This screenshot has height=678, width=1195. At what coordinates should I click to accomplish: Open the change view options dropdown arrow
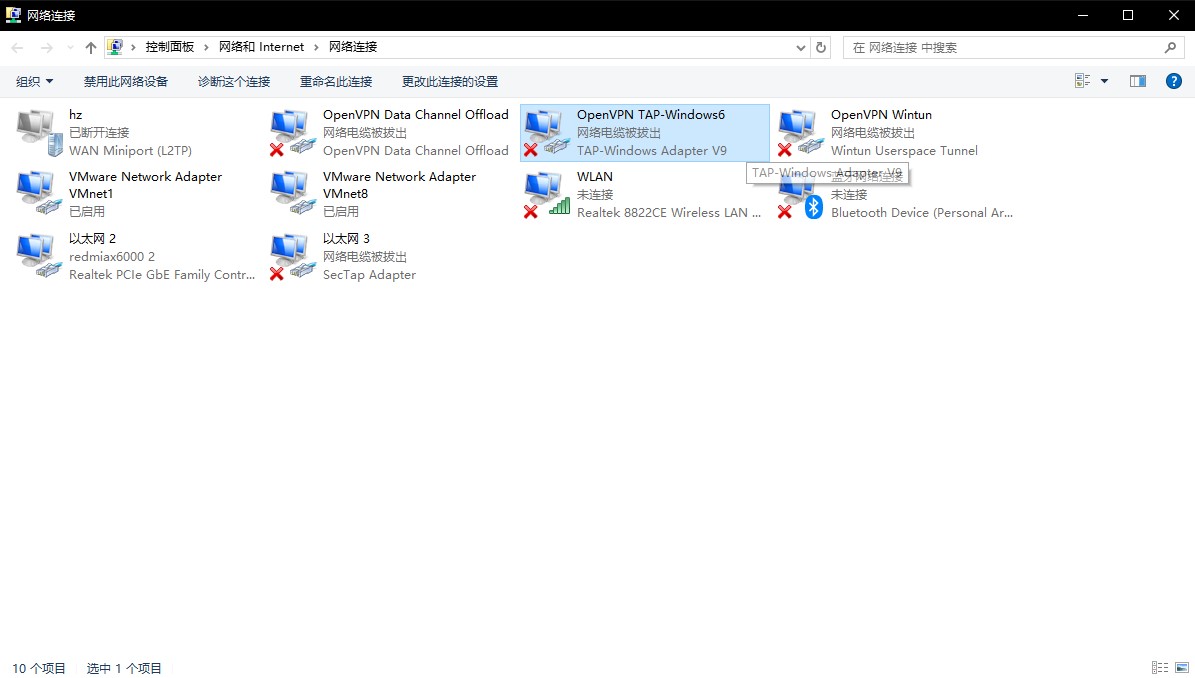(x=1105, y=81)
